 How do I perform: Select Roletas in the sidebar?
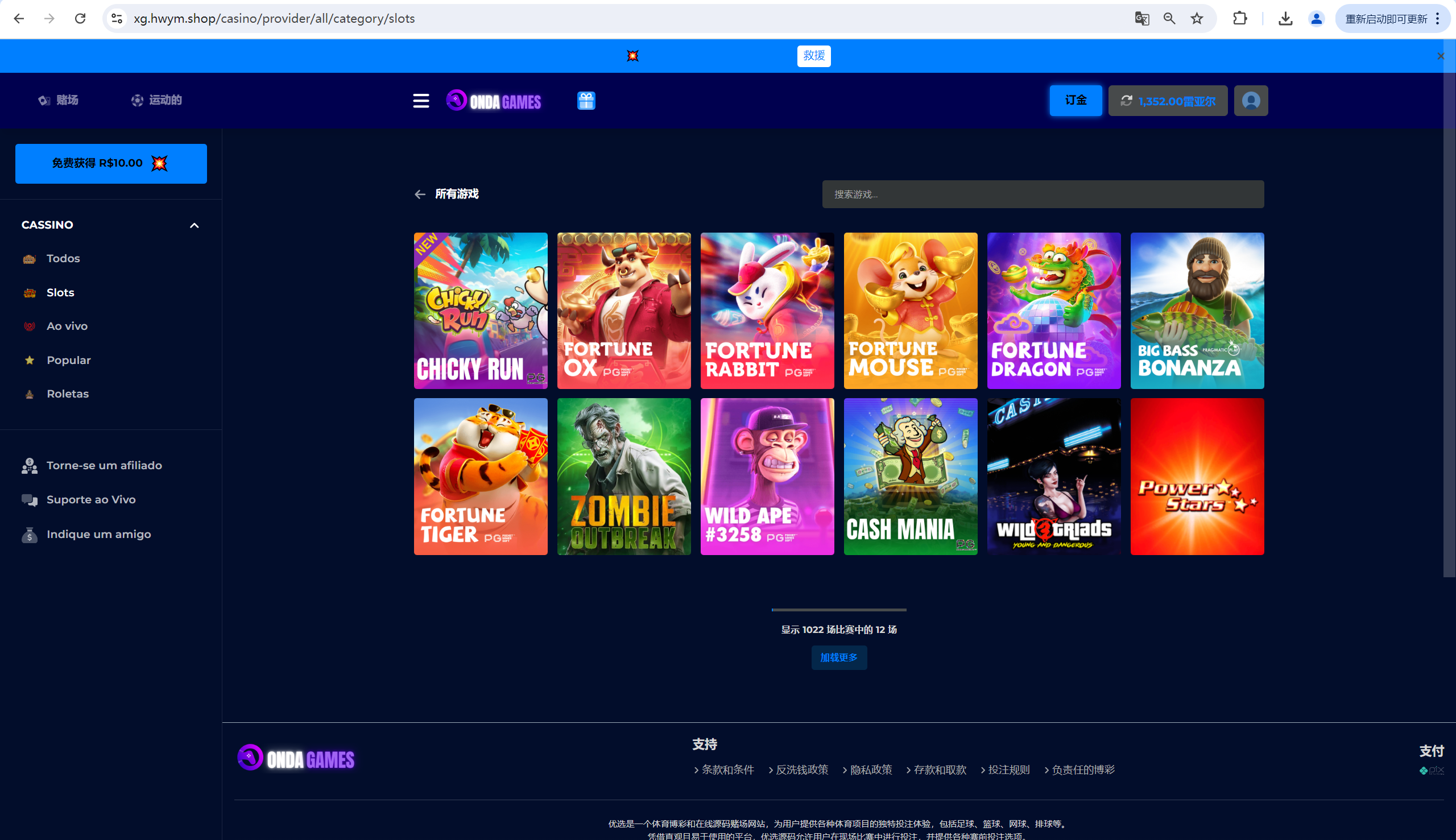pos(68,394)
